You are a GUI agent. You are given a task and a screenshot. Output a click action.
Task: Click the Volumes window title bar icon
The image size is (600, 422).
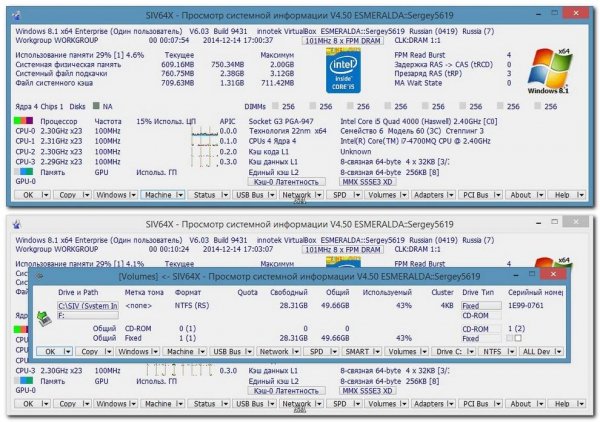click(x=39, y=276)
